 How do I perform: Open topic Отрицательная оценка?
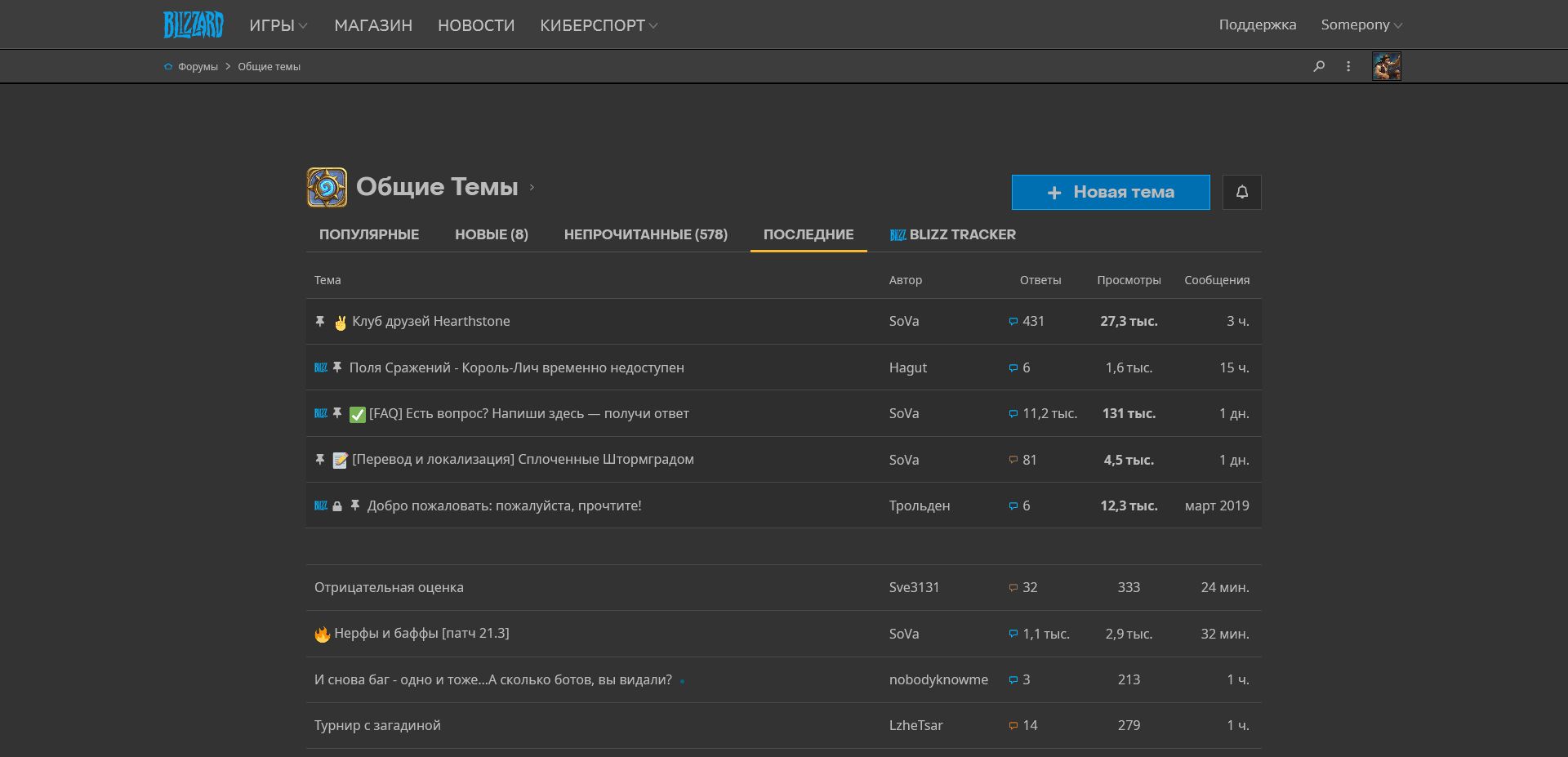(x=389, y=588)
